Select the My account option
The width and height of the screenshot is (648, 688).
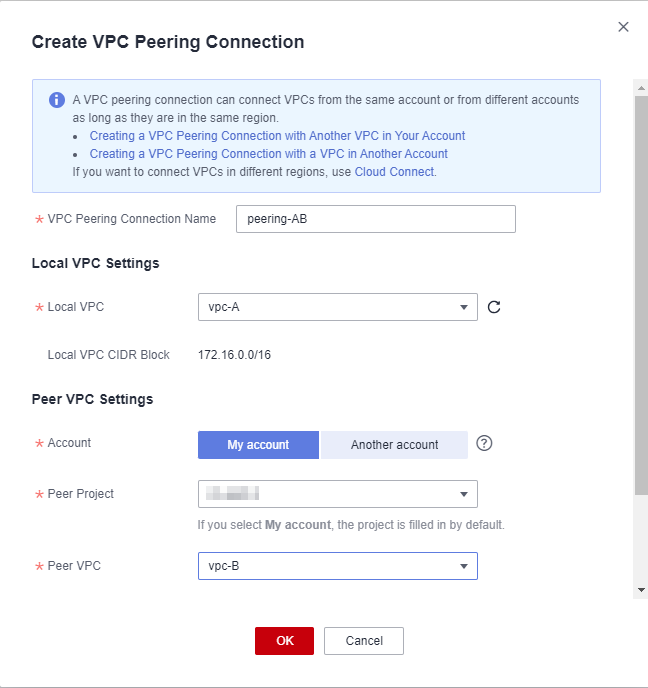tap(258, 445)
